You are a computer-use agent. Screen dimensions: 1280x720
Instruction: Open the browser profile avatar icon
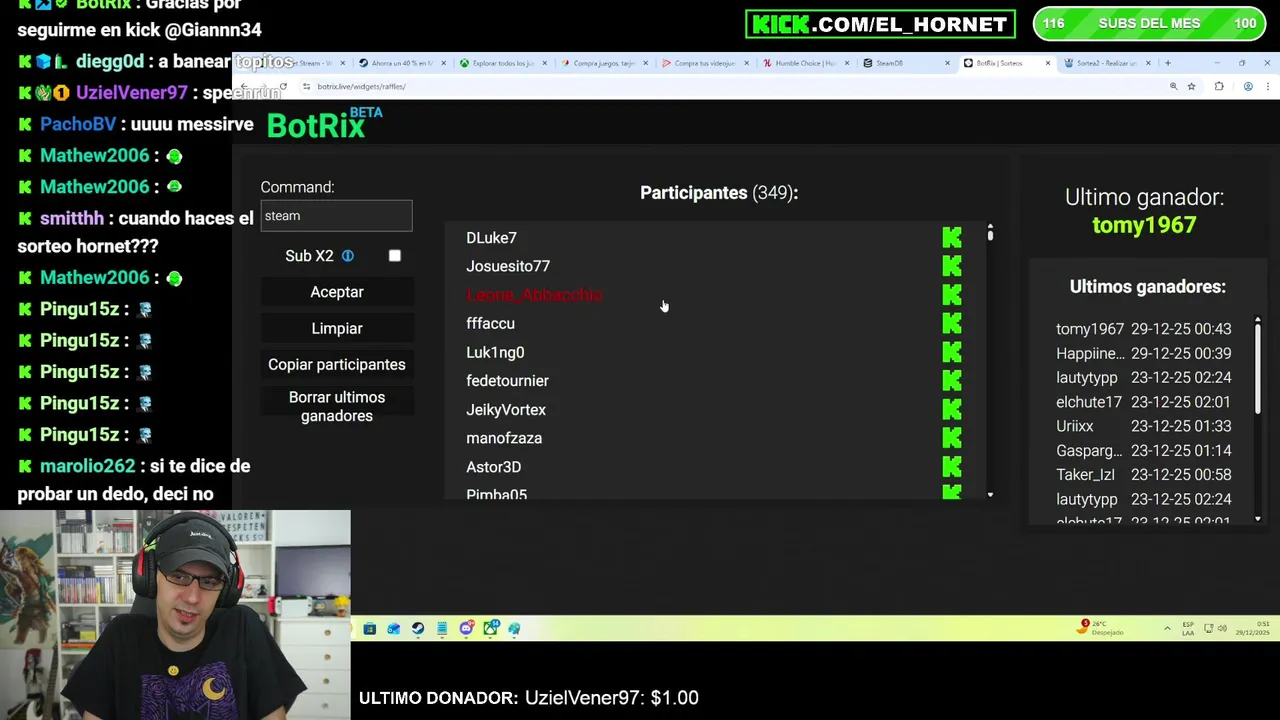click(1248, 87)
